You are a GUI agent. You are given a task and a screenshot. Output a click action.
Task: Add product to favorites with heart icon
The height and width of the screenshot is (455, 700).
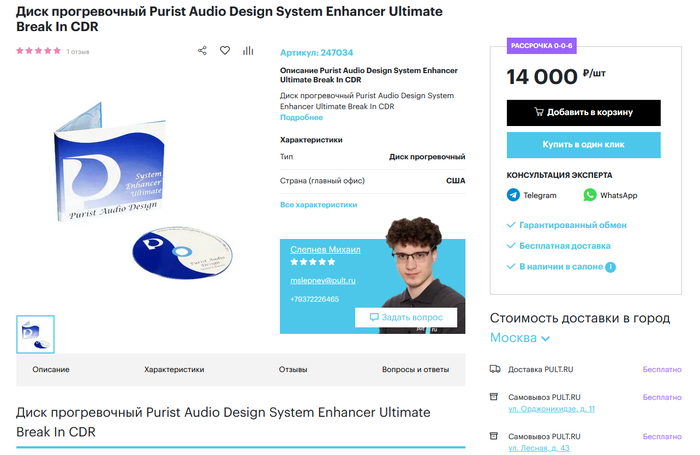click(225, 51)
